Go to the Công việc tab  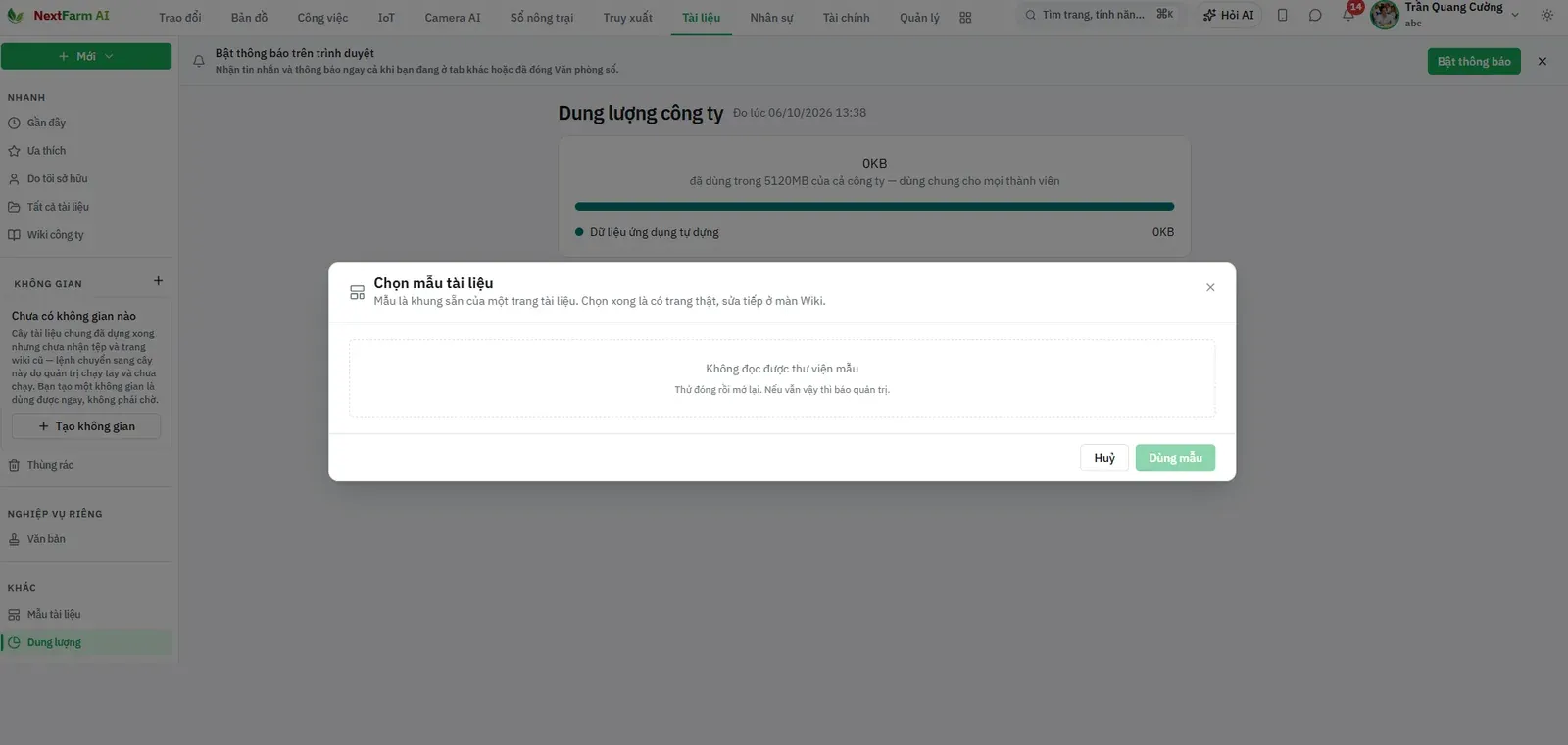coord(322,18)
